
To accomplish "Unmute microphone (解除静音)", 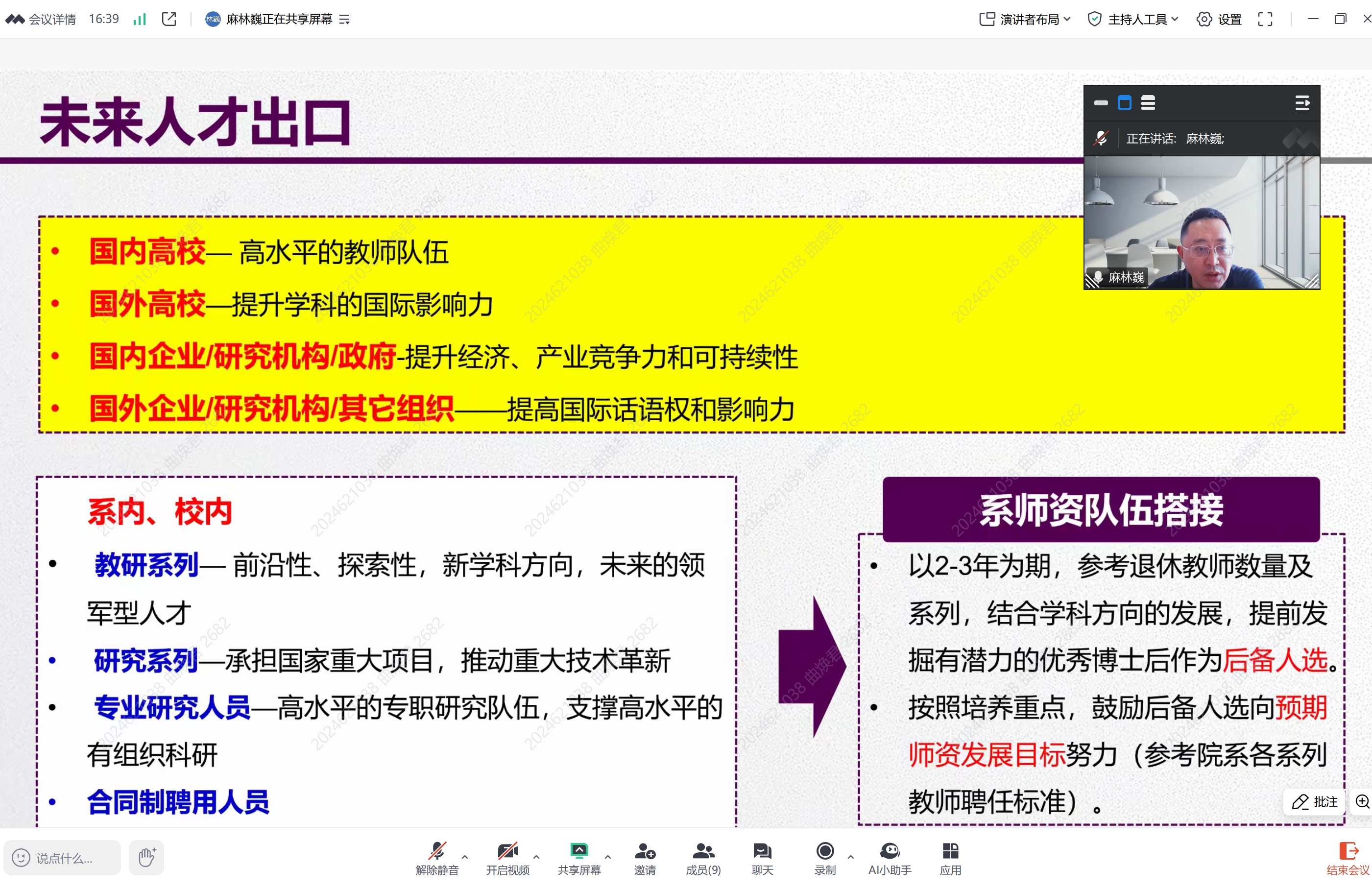I will pyautogui.click(x=437, y=858).
